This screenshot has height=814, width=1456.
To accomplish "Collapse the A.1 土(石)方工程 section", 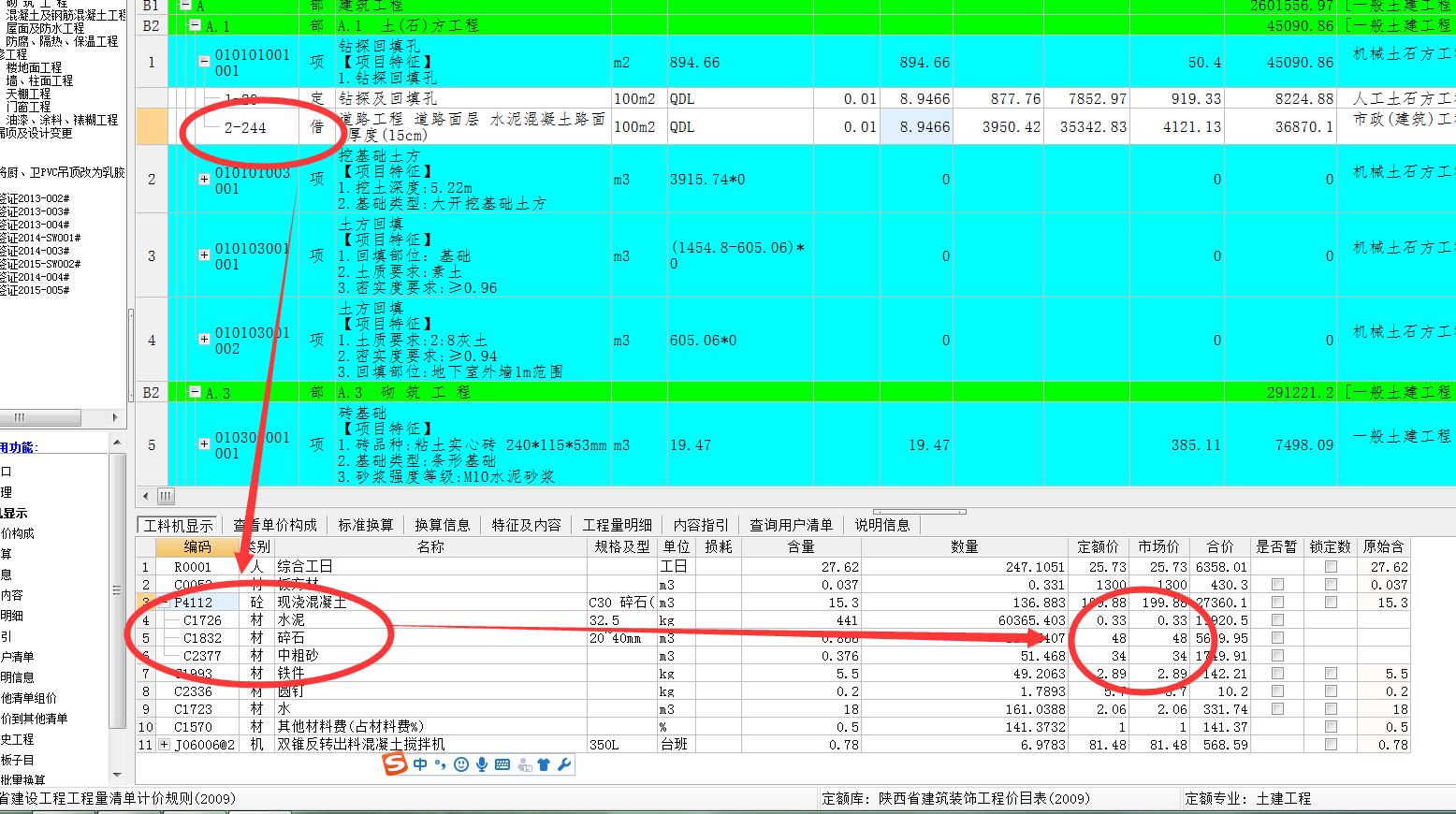I will pyautogui.click(x=195, y=25).
